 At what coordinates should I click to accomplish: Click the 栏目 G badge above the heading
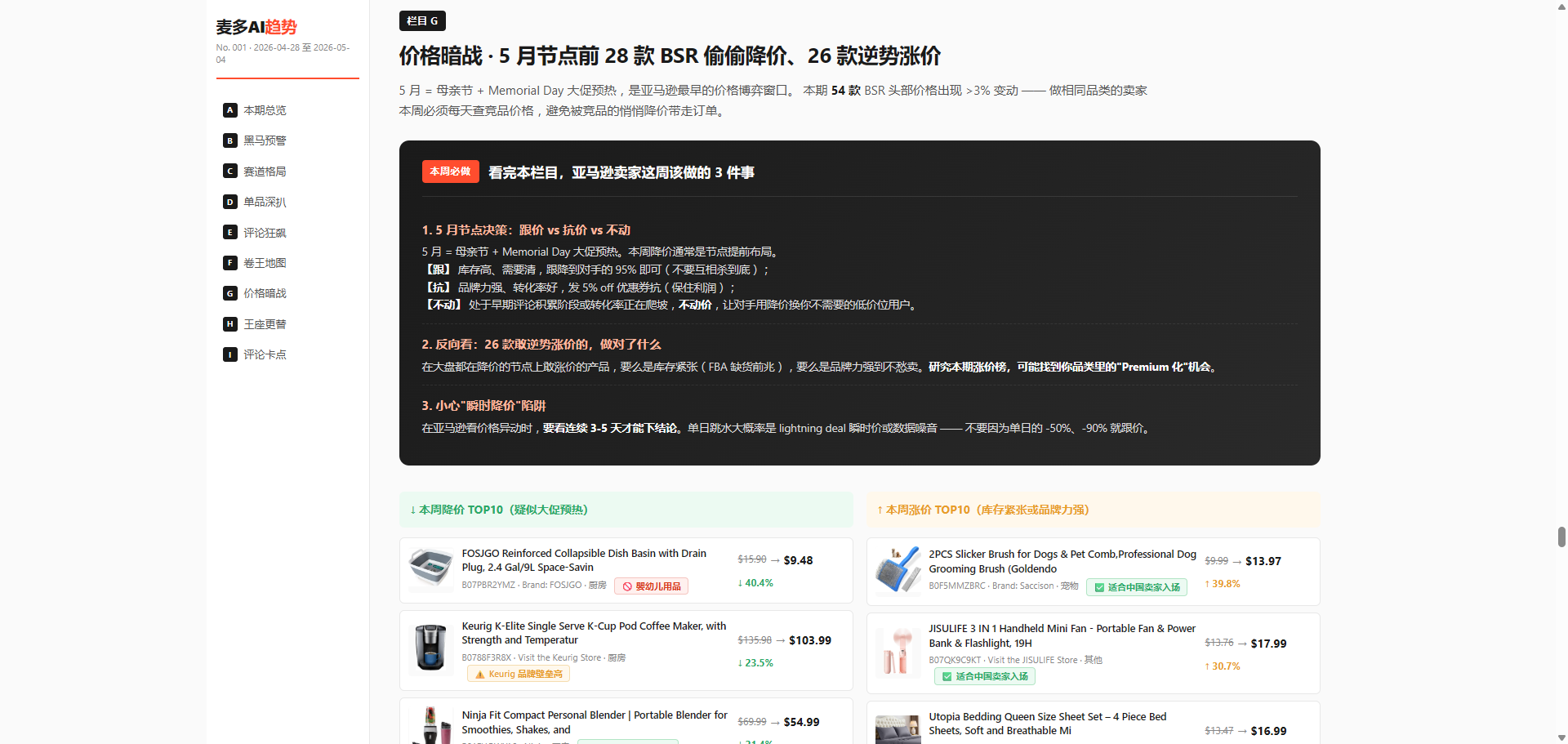point(422,21)
